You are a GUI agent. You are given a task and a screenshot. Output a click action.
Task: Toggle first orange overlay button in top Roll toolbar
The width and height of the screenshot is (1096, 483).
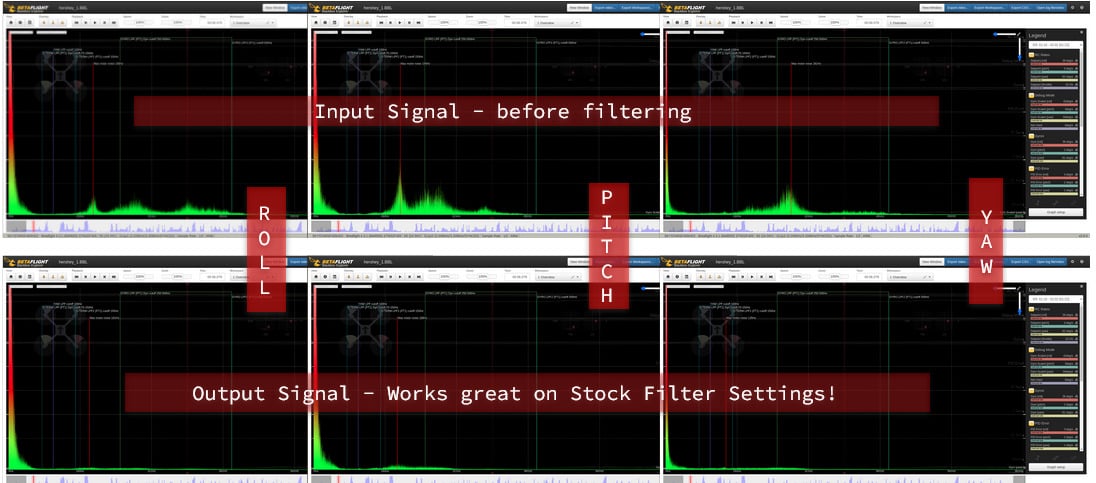point(42,22)
